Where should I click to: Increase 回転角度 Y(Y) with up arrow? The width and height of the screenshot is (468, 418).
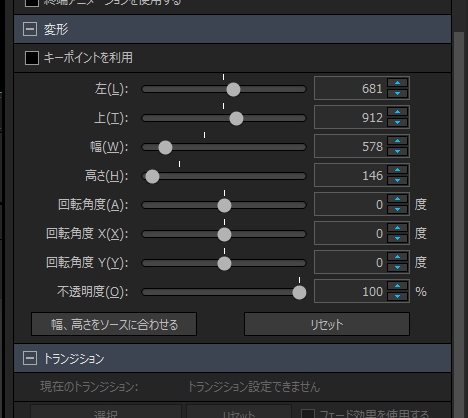(397, 257)
